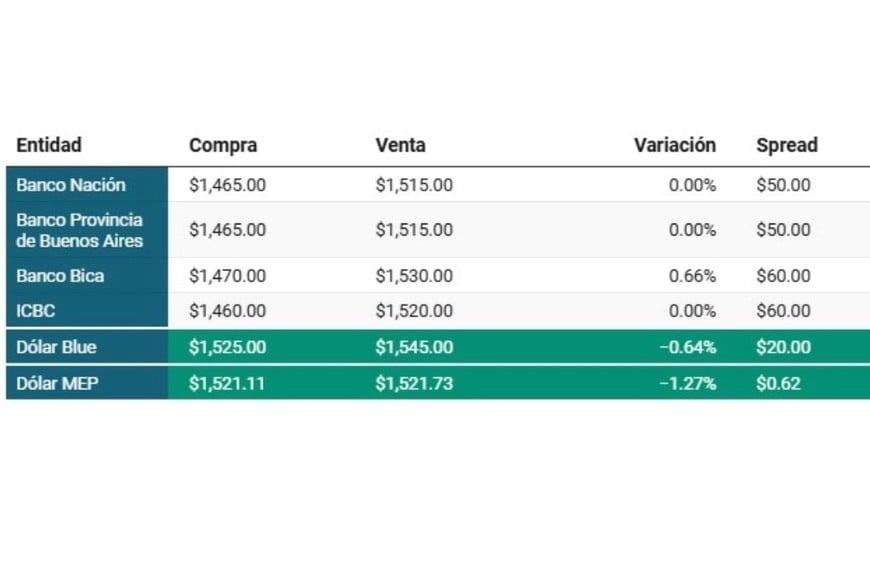Click the Spread column header
This screenshot has width=870, height=578.
[787, 145]
